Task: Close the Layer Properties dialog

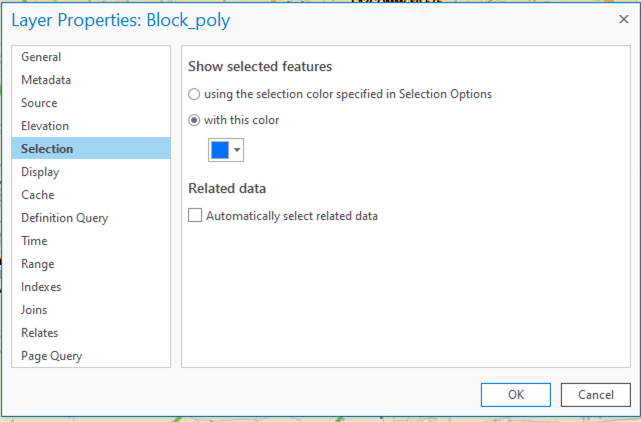Action: [x=624, y=18]
